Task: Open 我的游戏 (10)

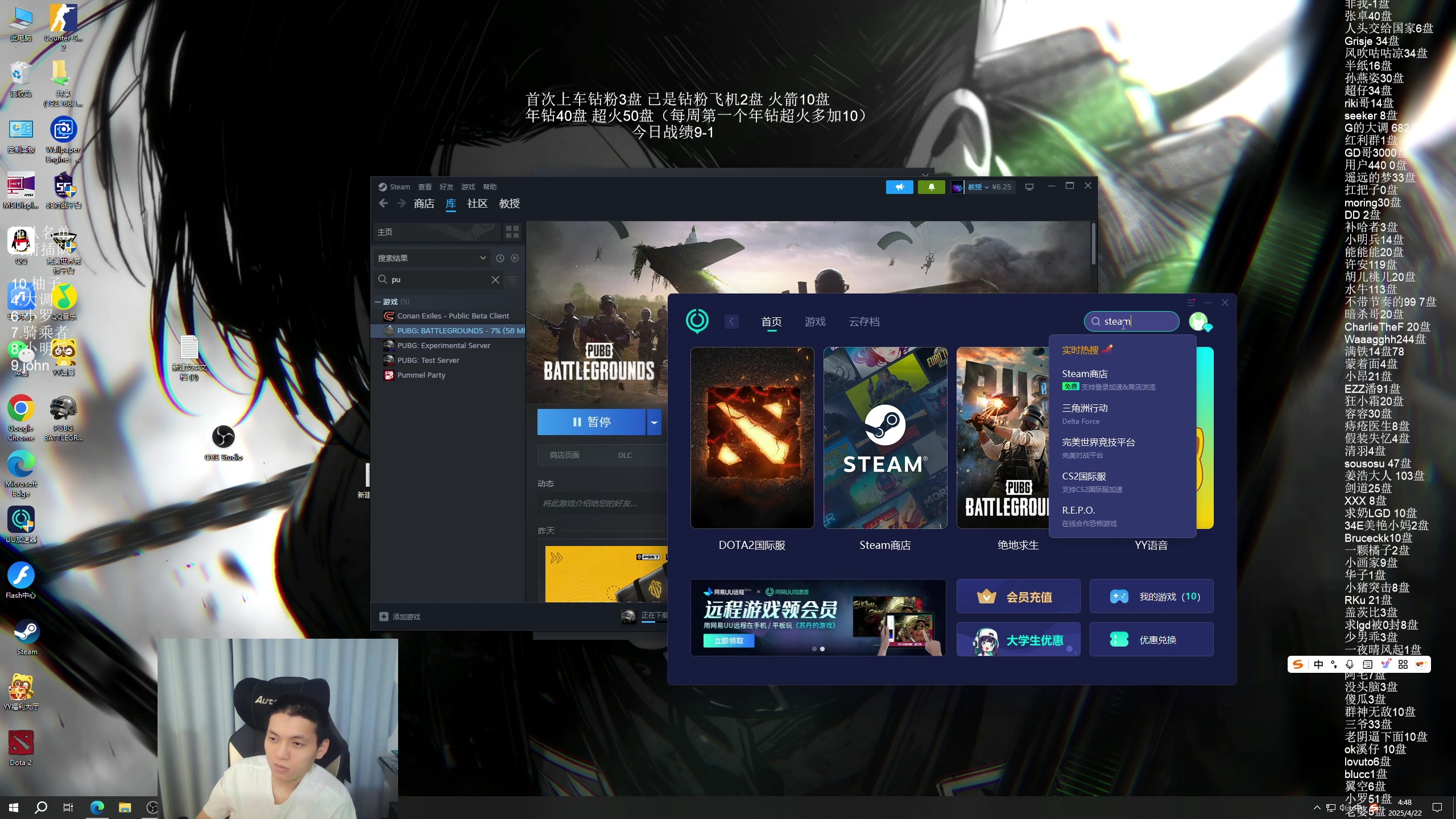Action: click(1151, 597)
